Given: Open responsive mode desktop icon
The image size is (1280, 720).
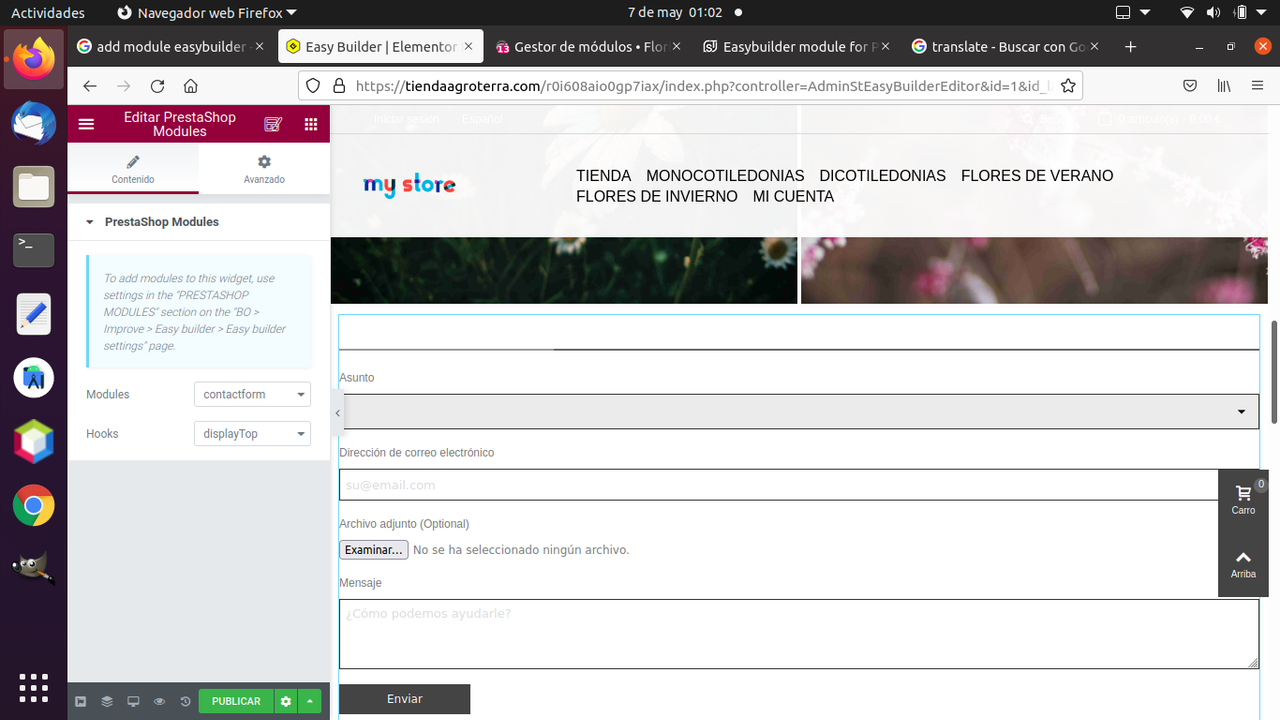Looking at the screenshot, I should point(133,702).
